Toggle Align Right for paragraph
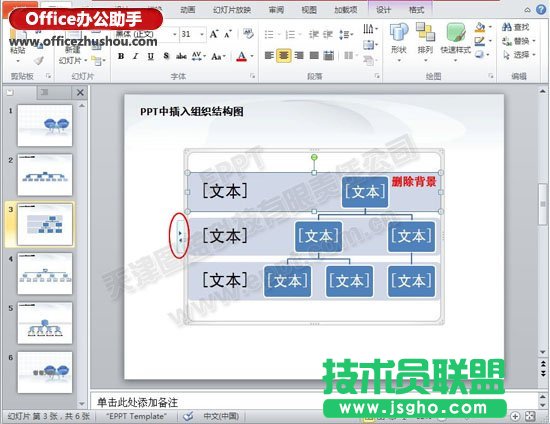This screenshot has width=550, height=424. click(x=299, y=55)
